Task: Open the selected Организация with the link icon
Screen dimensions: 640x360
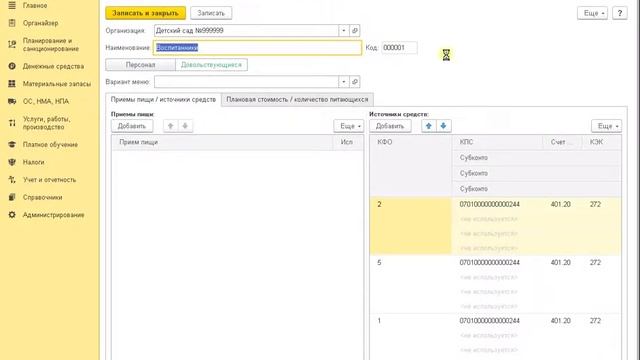Action: click(355, 31)
